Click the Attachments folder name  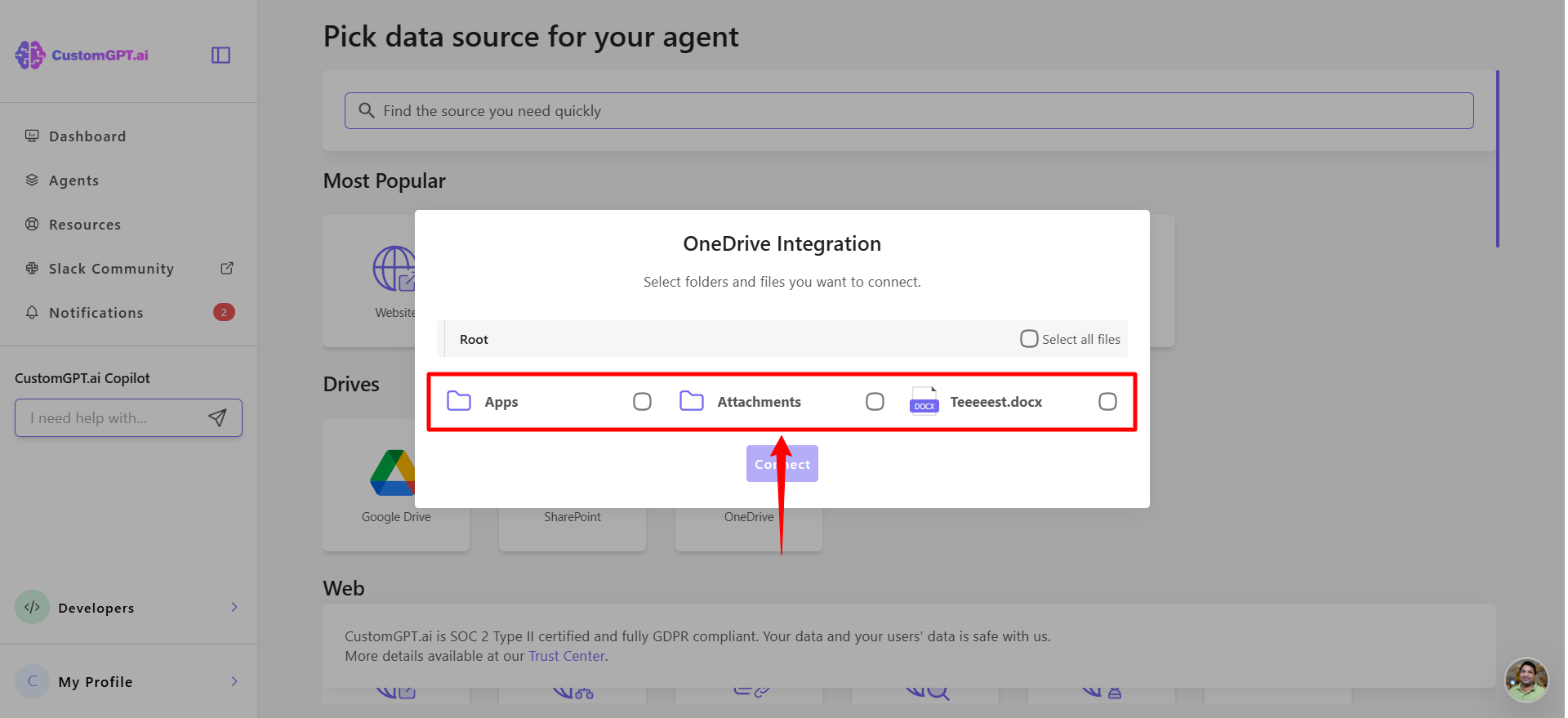coord(759,402)
